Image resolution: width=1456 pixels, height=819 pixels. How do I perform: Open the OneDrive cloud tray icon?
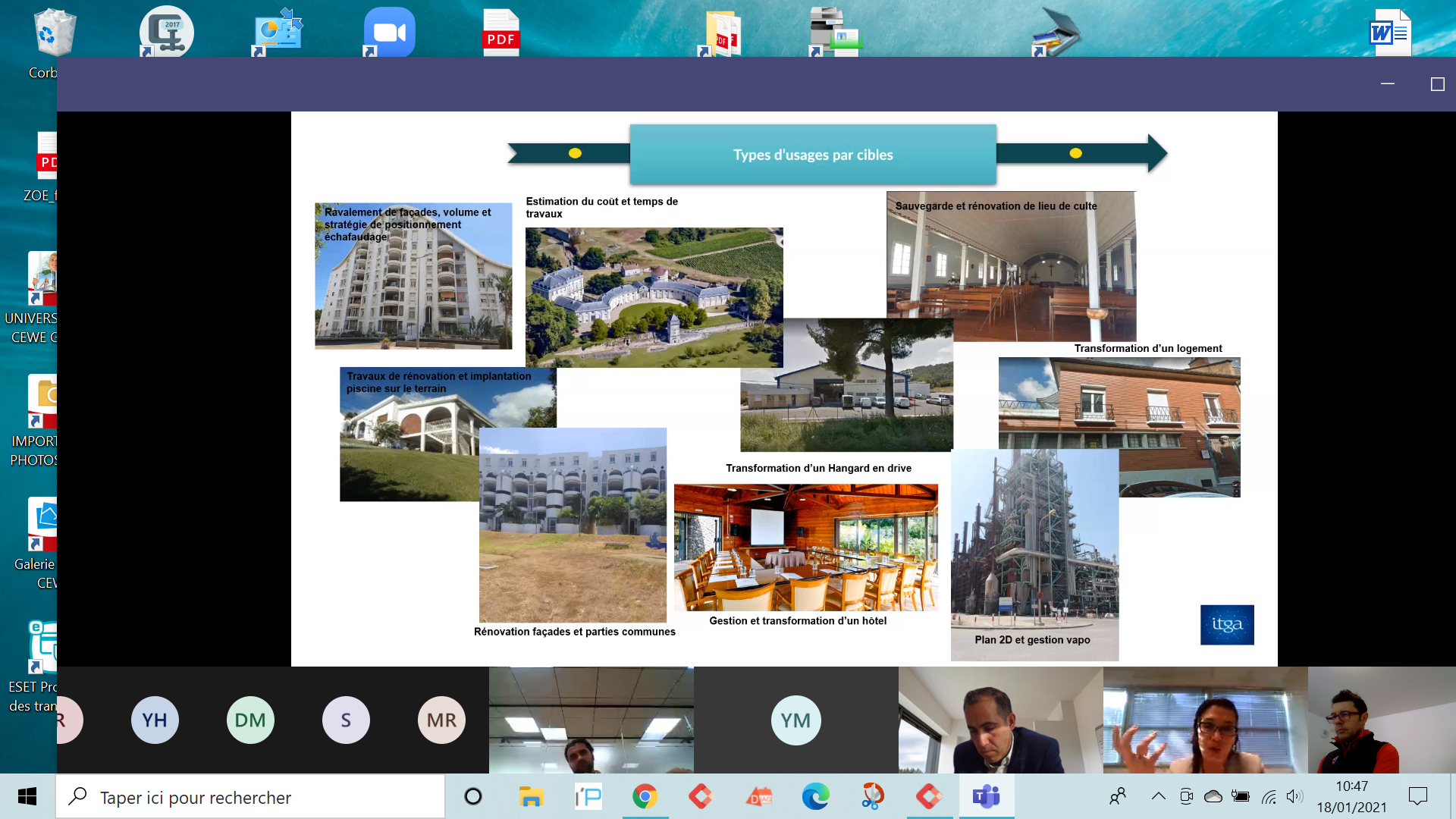1213,796
